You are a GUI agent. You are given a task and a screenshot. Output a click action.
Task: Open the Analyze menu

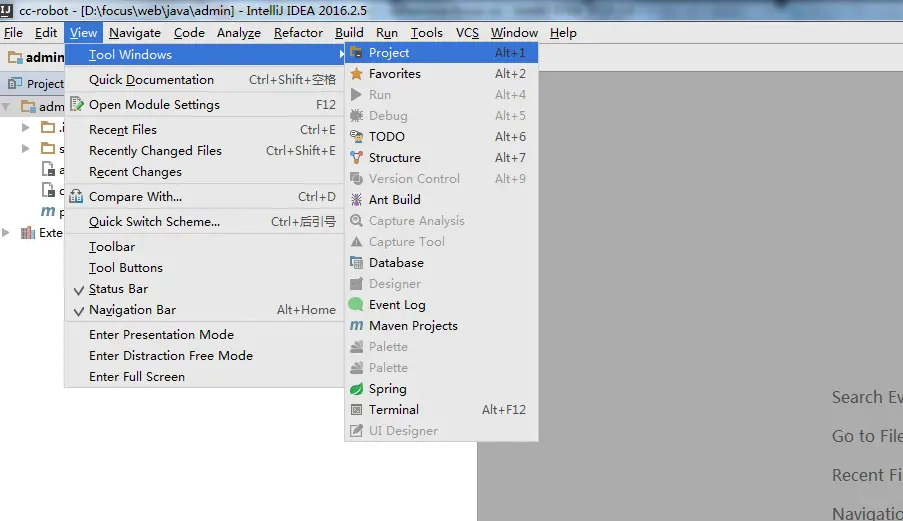coord(238,33)
